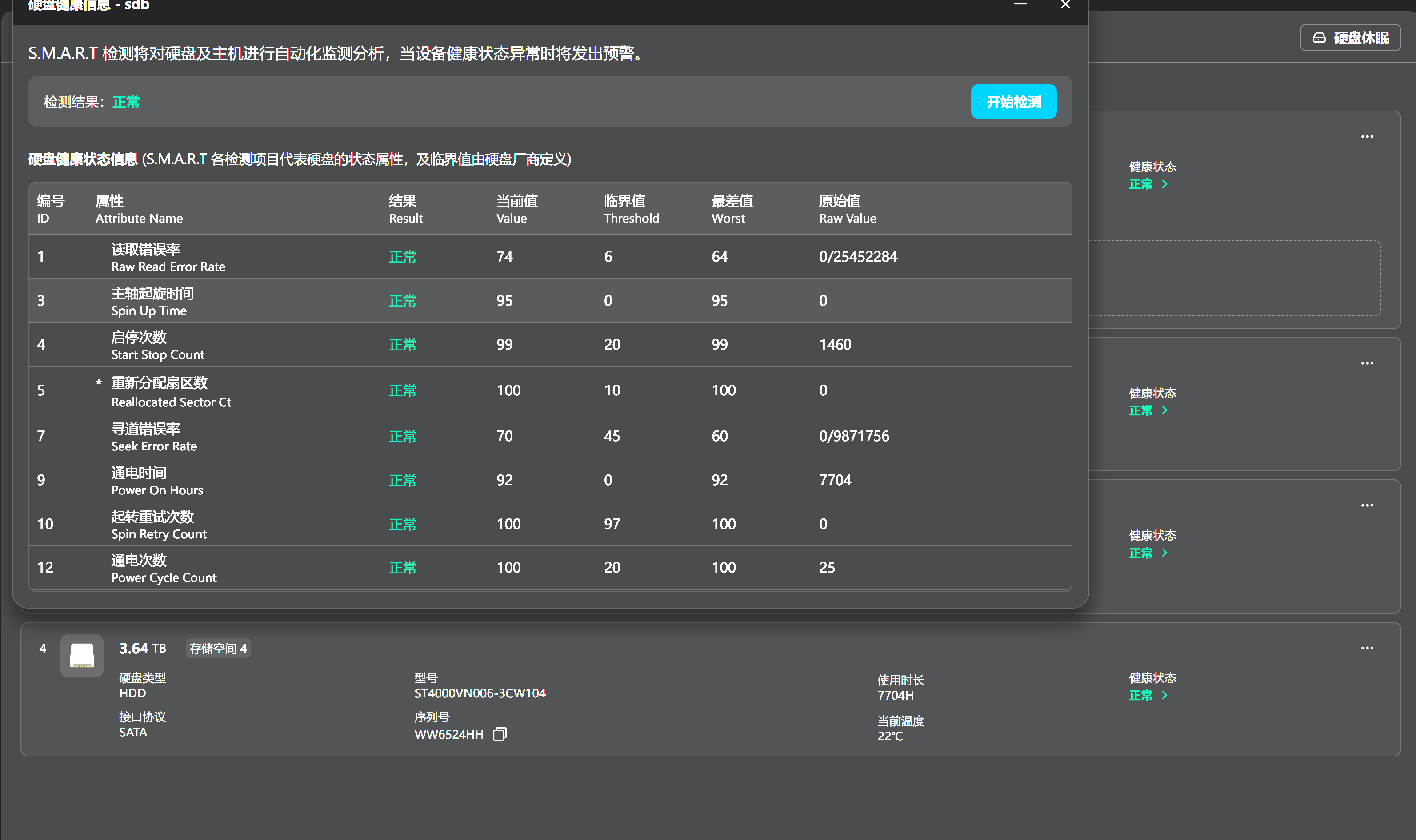This screenshot has width=1416, height=840.
Task: Click the disk 4 HDD drive icon
Action: point(81,656)
